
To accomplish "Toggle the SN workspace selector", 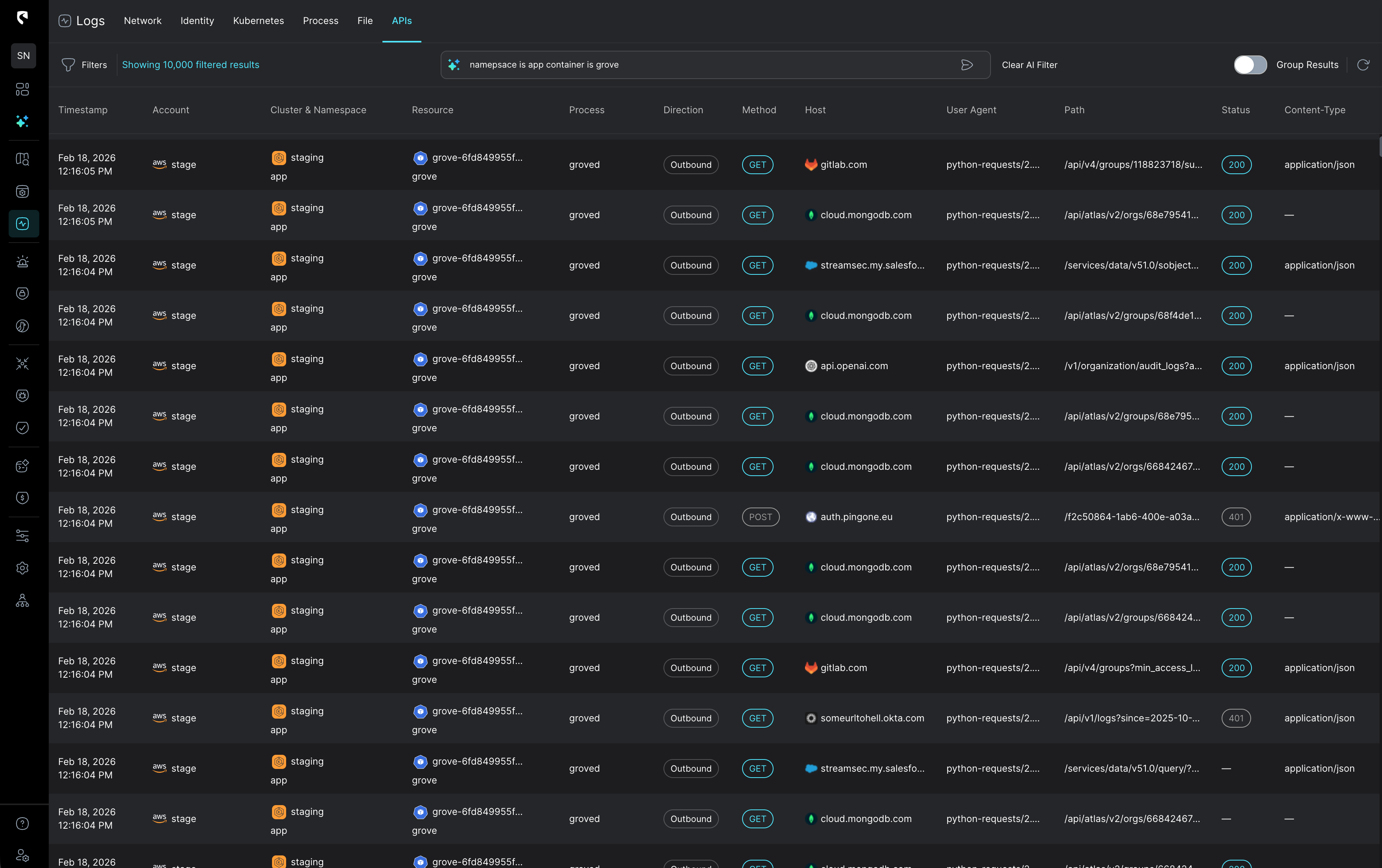I will click(23, 55).
